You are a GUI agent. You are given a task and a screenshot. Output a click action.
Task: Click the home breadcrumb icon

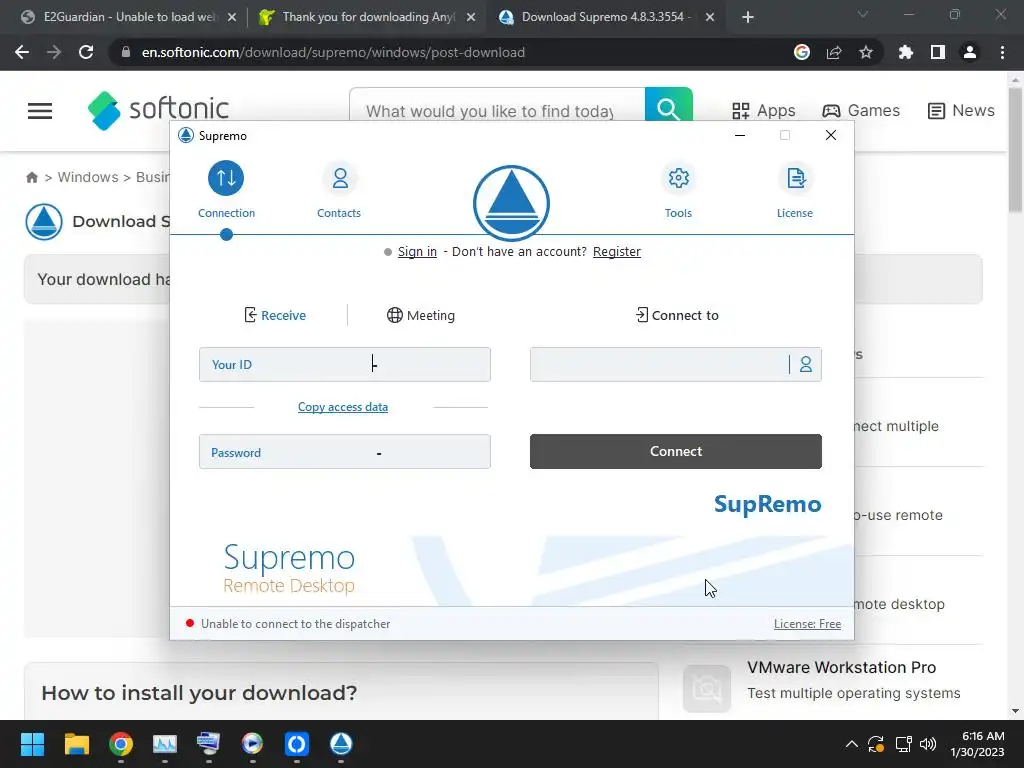point(31,178)
